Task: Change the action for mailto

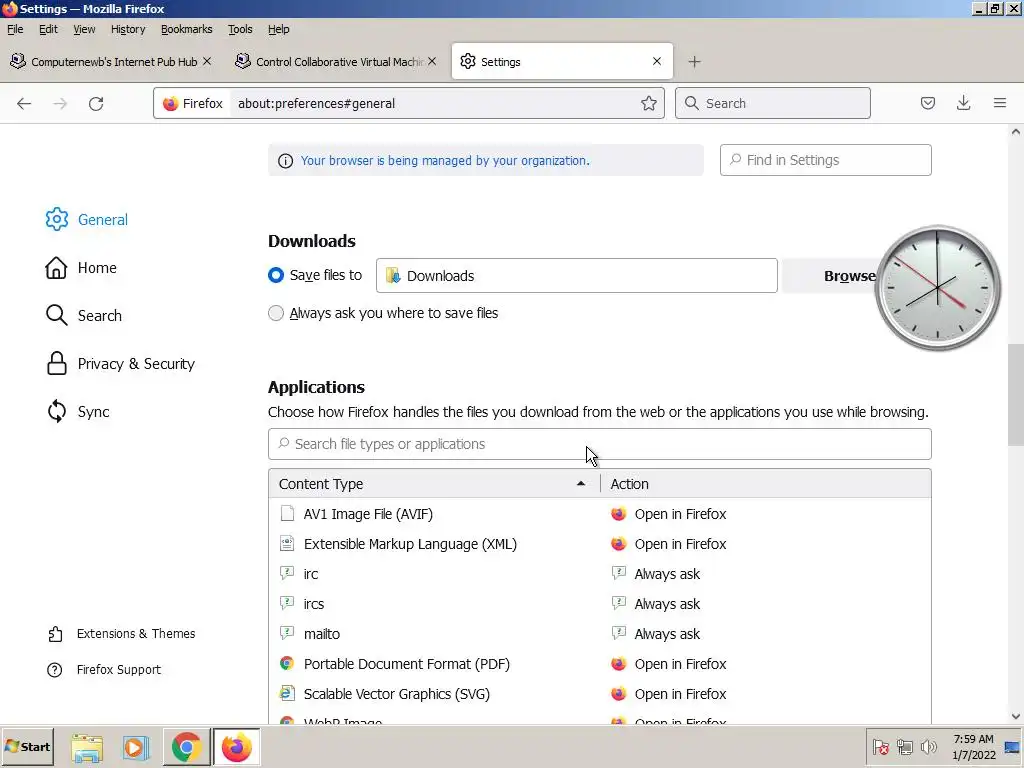Action: click(767, 634)
